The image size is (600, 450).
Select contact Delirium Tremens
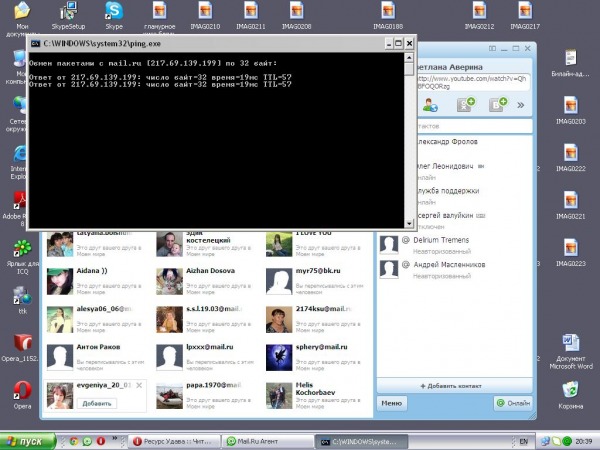[454, 245]
